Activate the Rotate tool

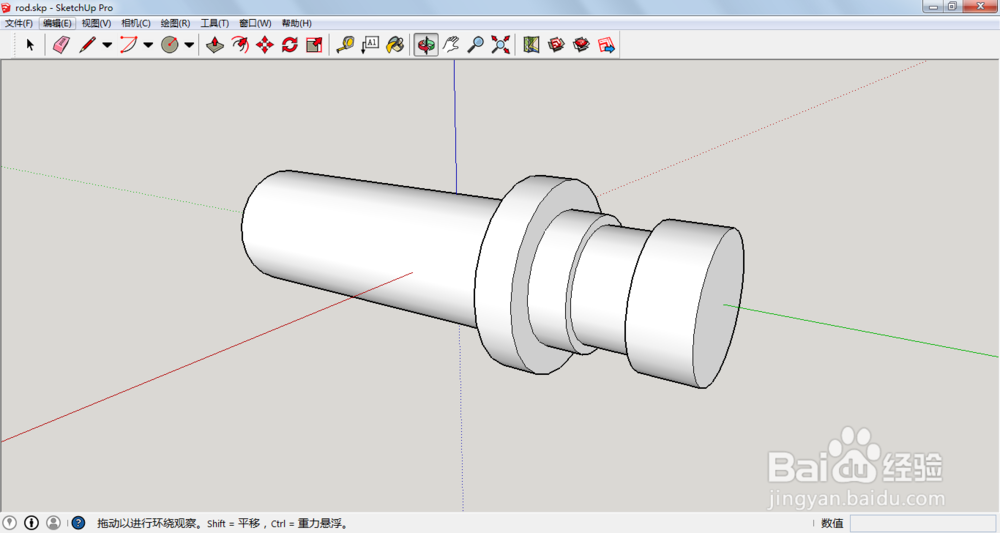(x=290, y=45)
